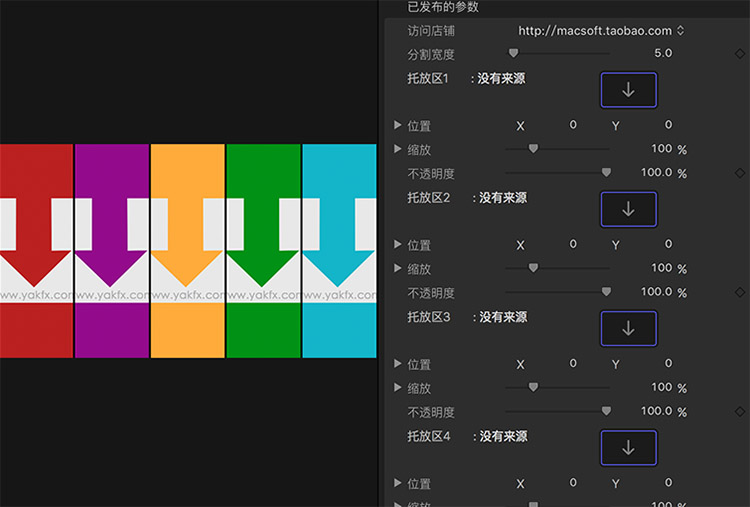Click the X position value of 托放区3
This screenshot has width=750, height=507.
pyautogui.click(x=573, y=364)
